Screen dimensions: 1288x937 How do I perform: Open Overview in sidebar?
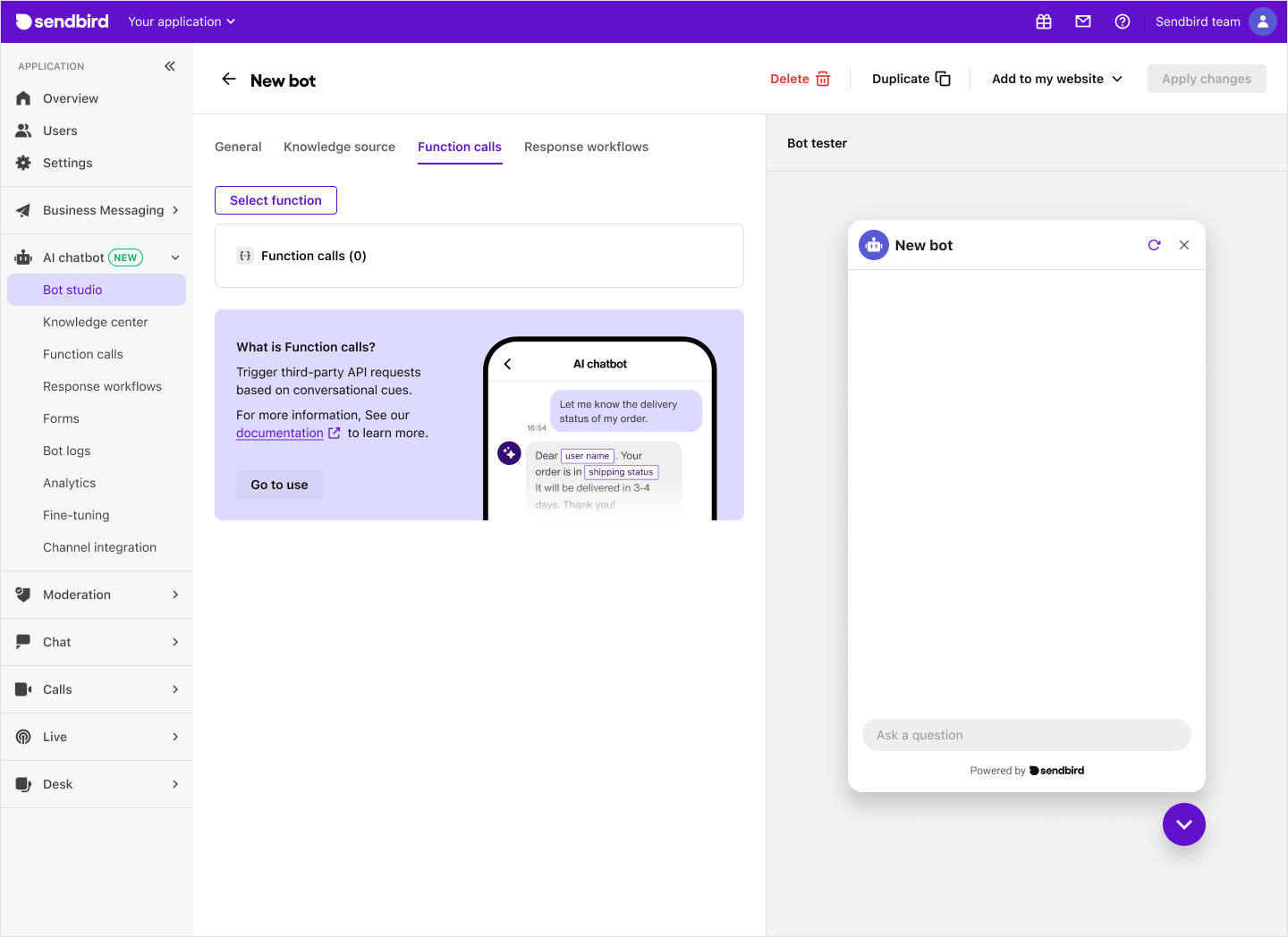pyautogui.click(x=97, y=98)
